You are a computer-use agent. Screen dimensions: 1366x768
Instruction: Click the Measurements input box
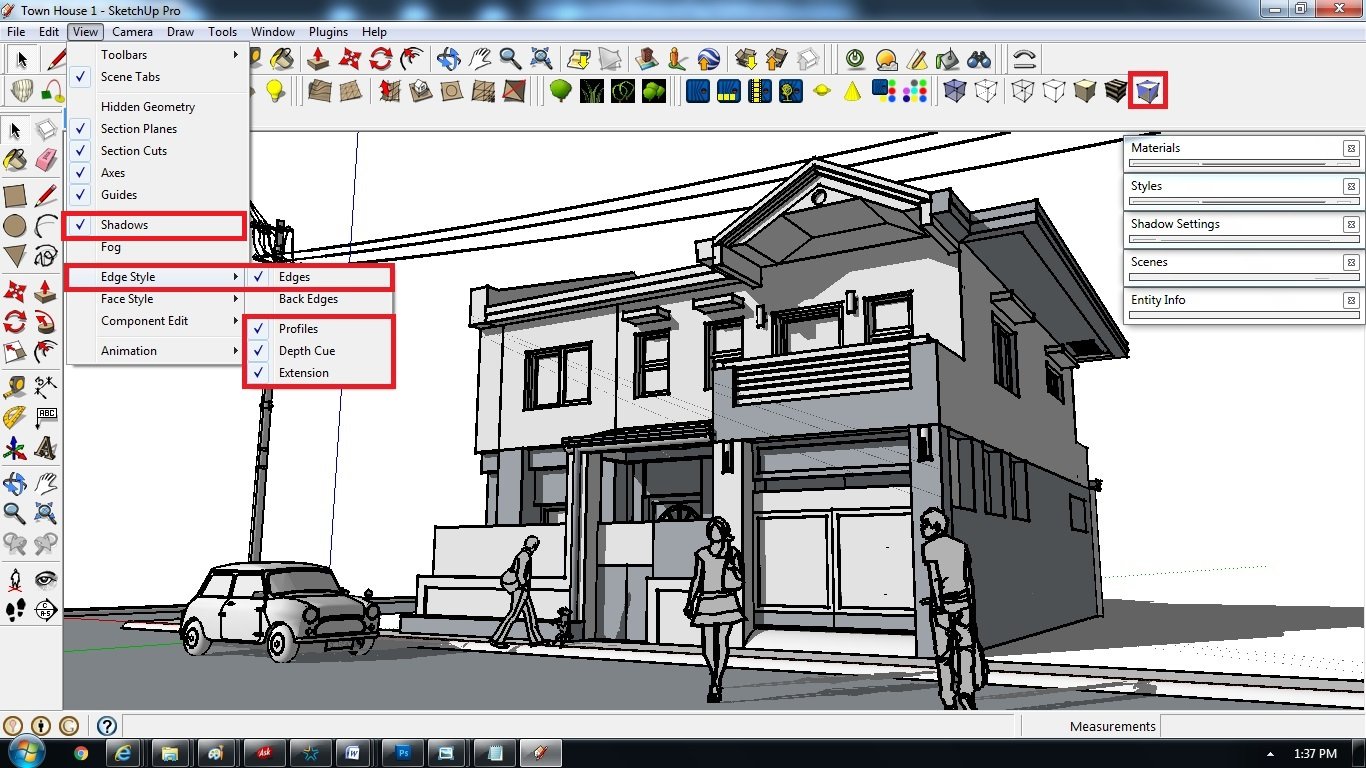point(1260,726)
